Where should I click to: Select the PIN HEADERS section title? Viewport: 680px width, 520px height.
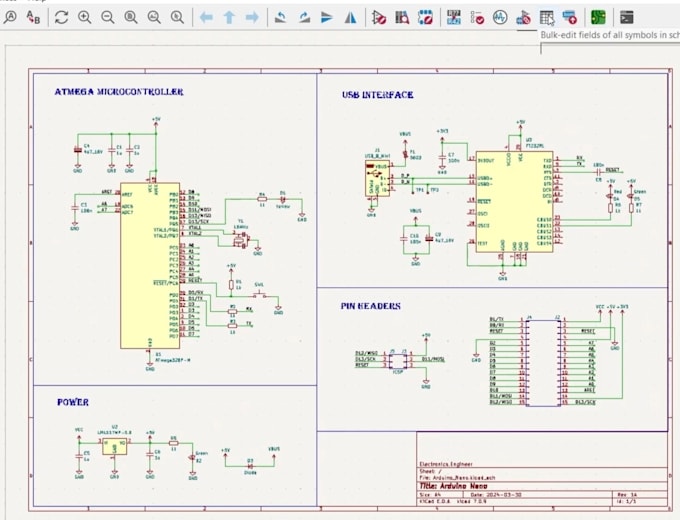pyautogui.click(x=371, y=306)
